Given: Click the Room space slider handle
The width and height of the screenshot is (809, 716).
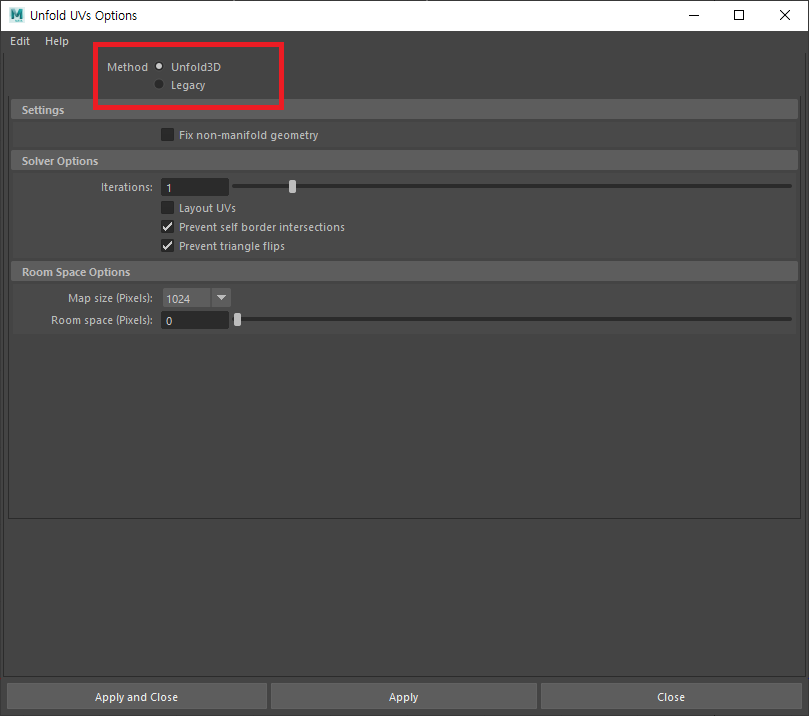Looking at the screenshot, I should coord(237,320).
